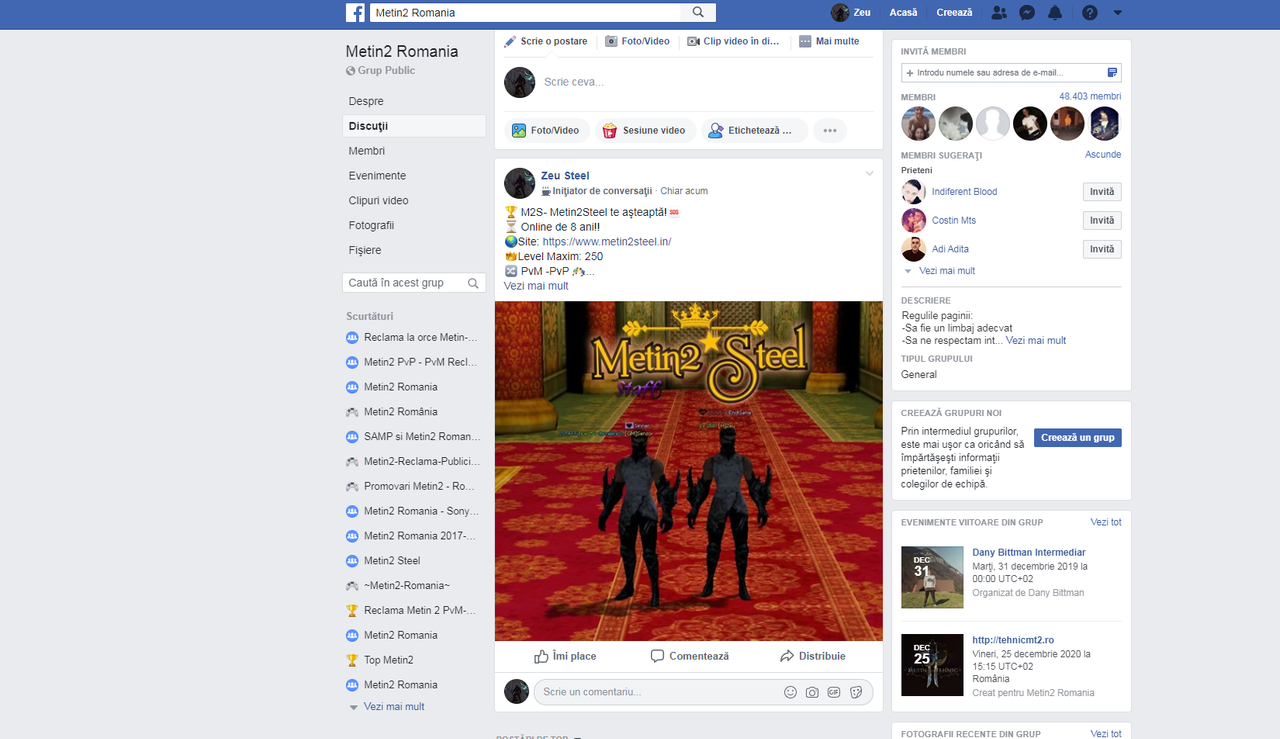Viewport: 1280px width, 739px height.
Task: Open the Despre section
Action: tap(366, 101)
